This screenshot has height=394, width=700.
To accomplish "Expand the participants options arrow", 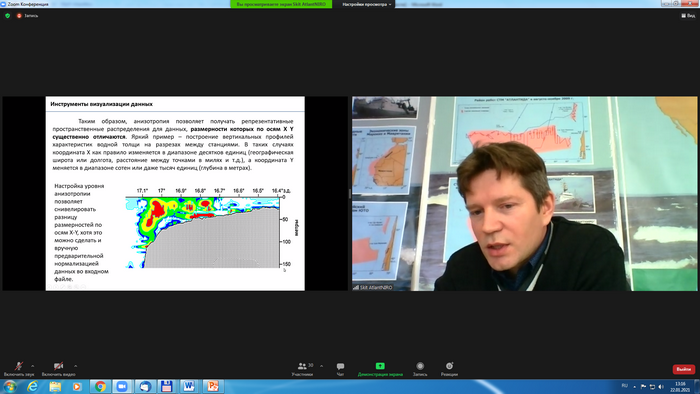I will click(321, 366).
